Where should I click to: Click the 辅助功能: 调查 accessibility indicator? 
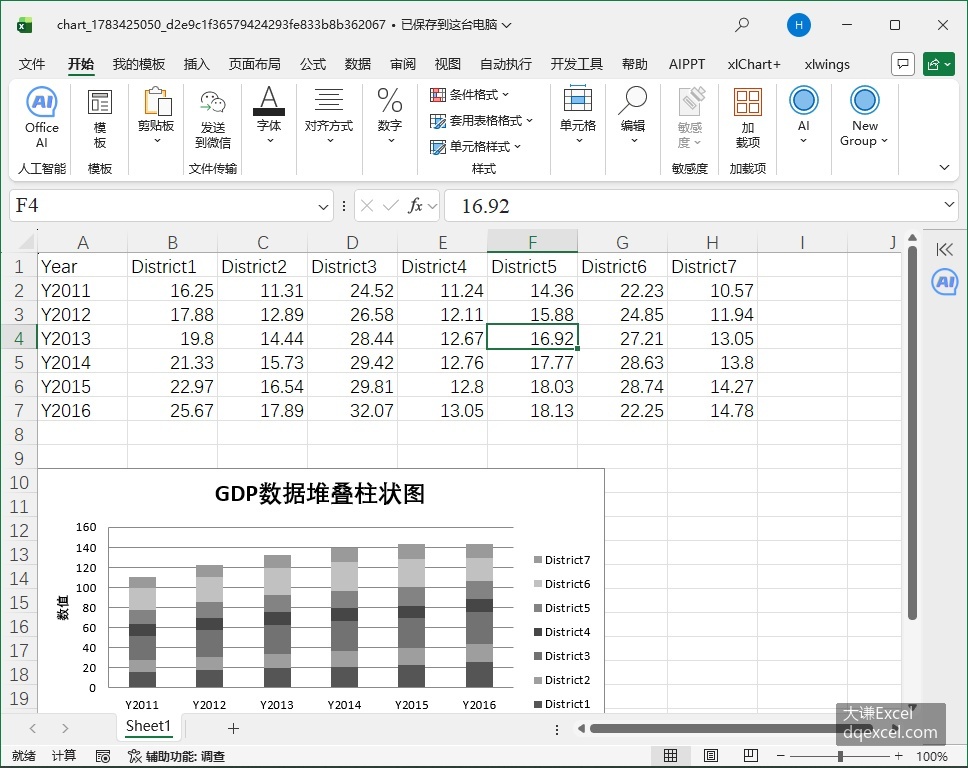click(176, 756)
